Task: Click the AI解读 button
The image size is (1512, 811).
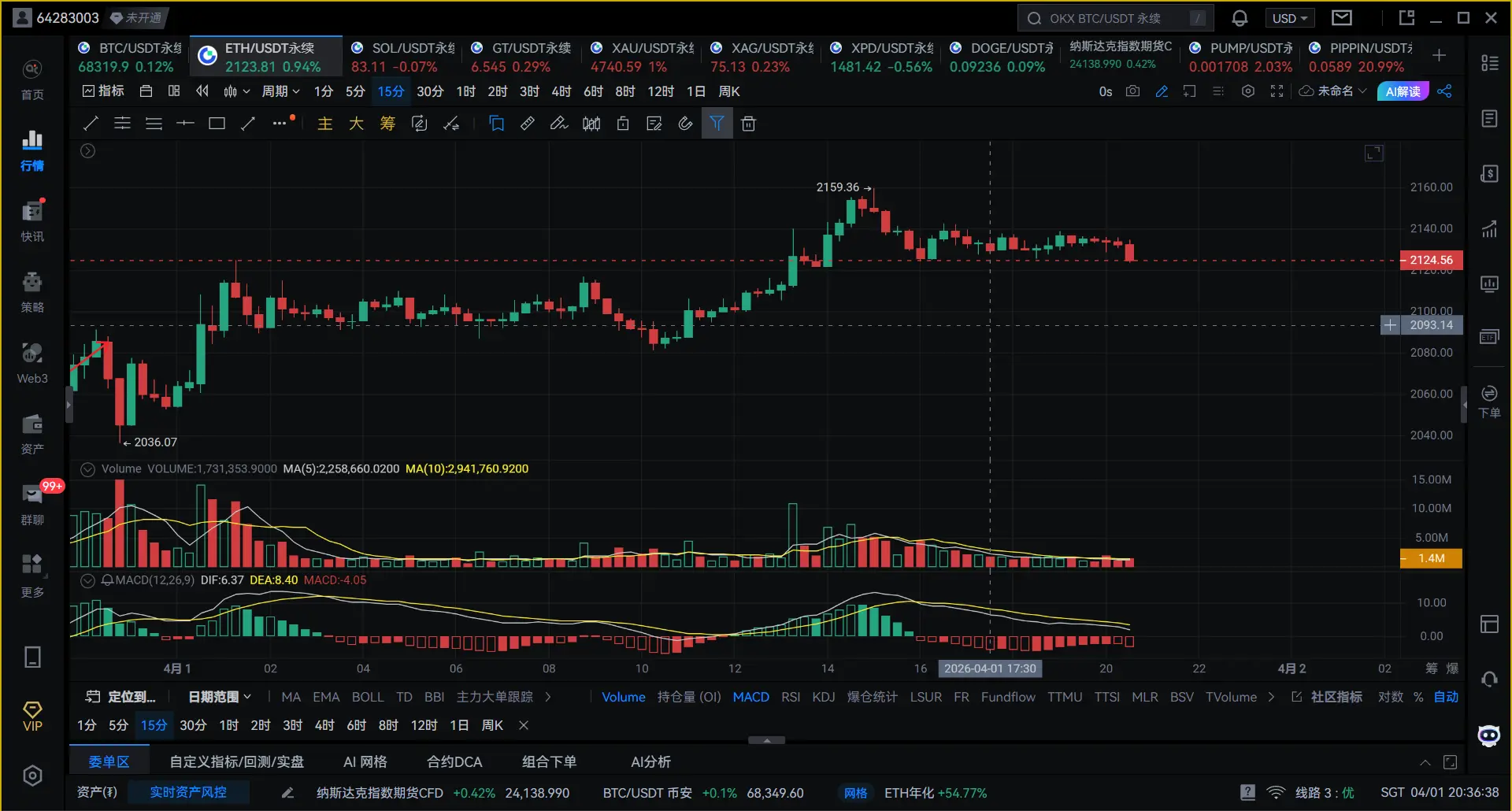Action: (x=1403, y=91)
